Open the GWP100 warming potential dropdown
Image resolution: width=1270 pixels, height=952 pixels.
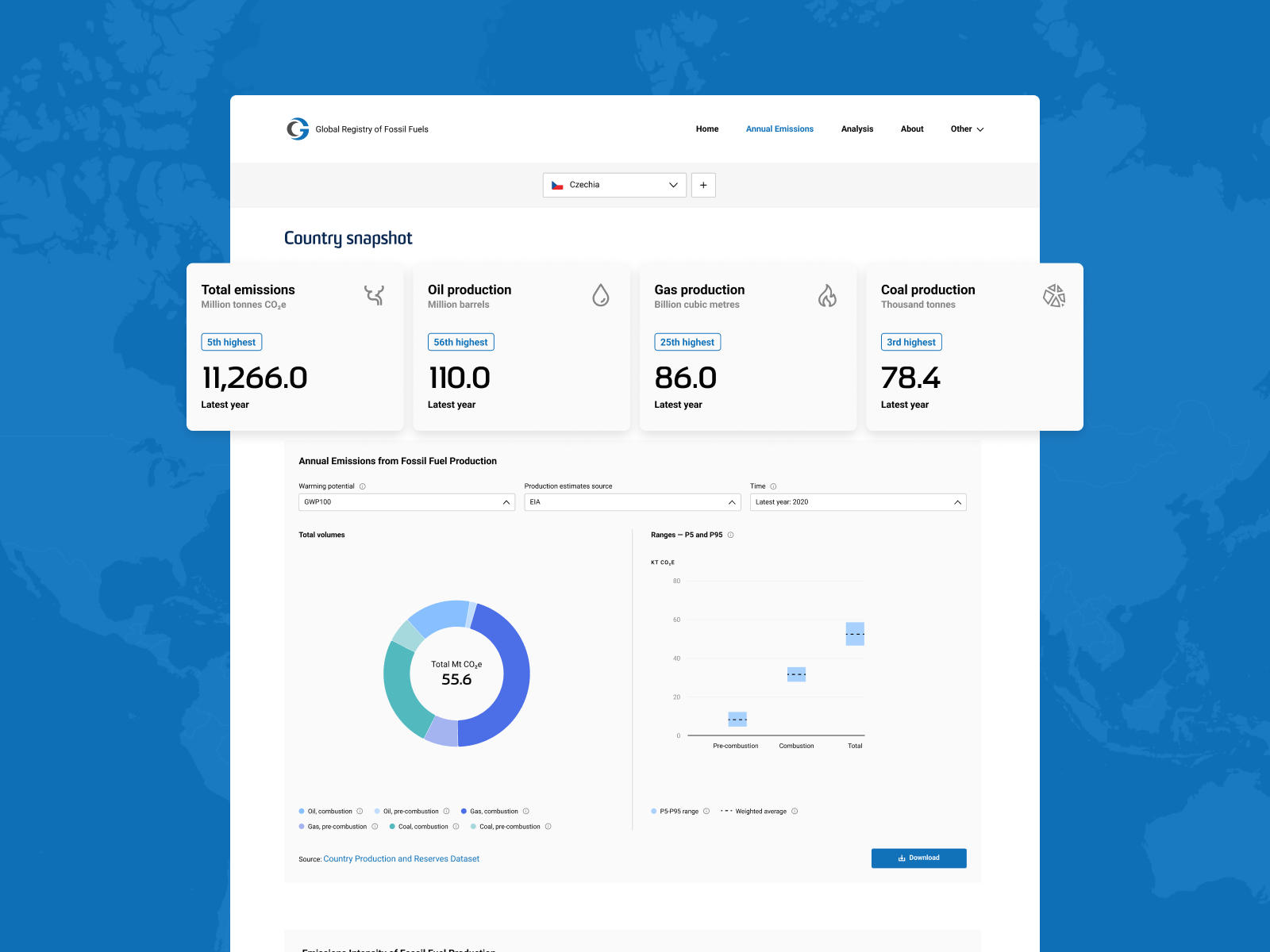[x=407, y=502]
